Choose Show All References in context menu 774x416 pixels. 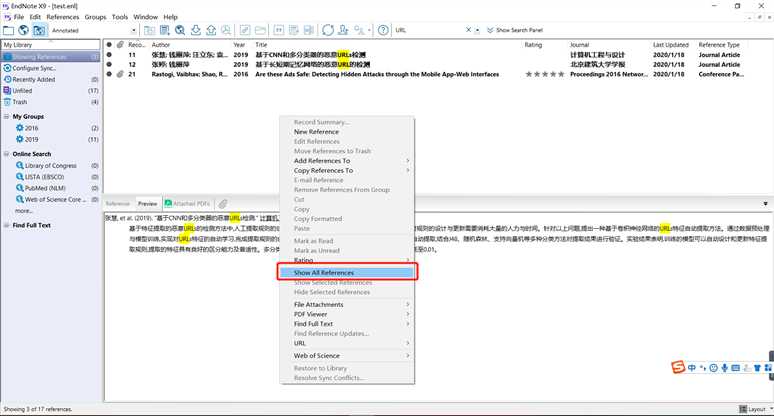coord(347,272)
